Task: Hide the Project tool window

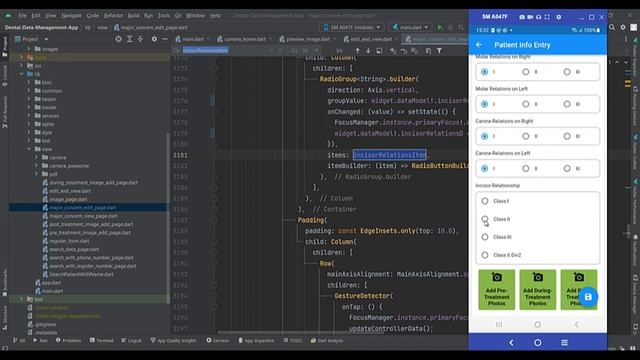Action: coord(165,39)
